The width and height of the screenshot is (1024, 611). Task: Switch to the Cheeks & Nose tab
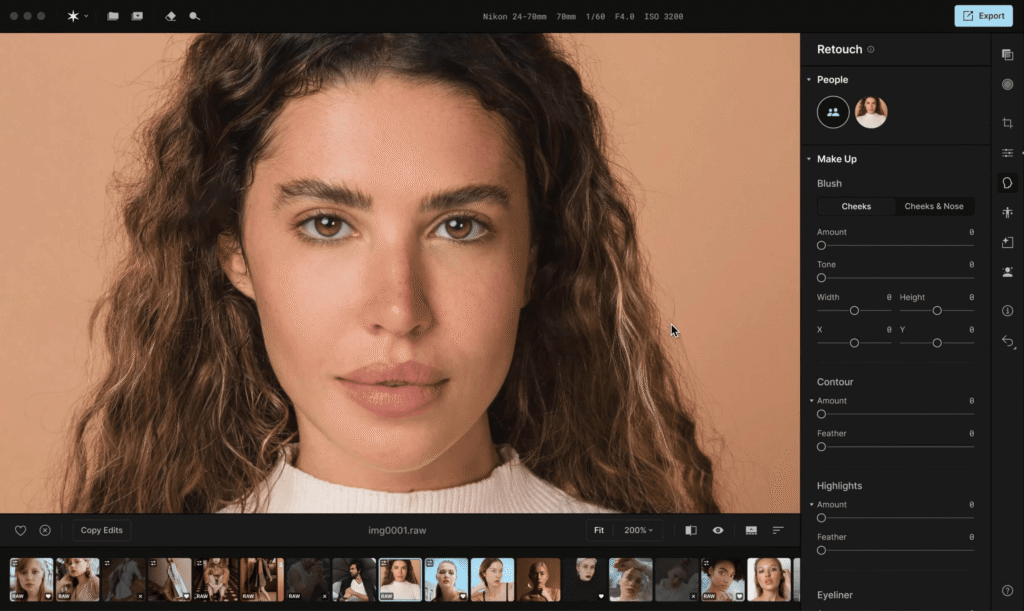934,206
